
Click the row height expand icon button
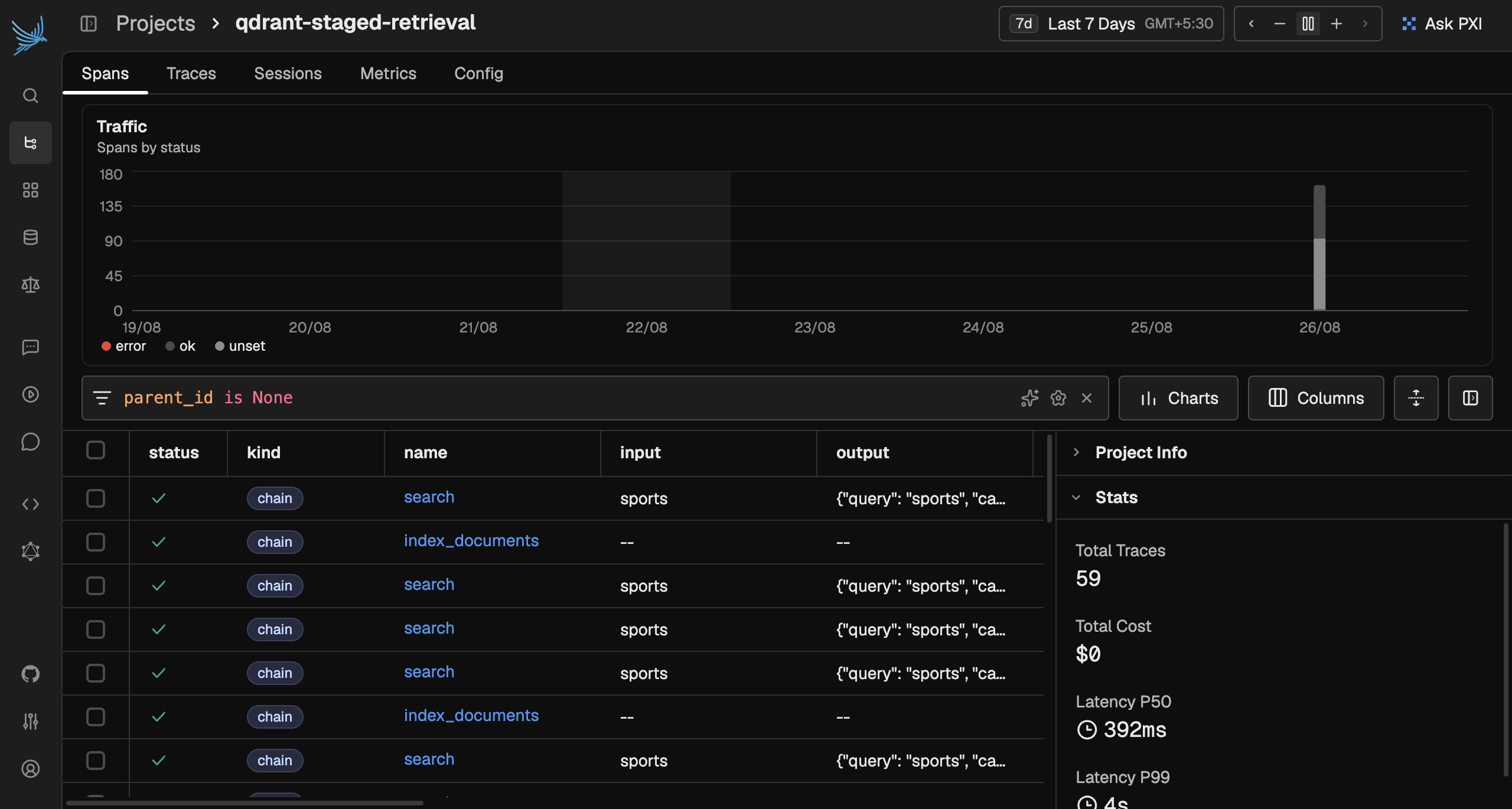[x=1416, y=398]
